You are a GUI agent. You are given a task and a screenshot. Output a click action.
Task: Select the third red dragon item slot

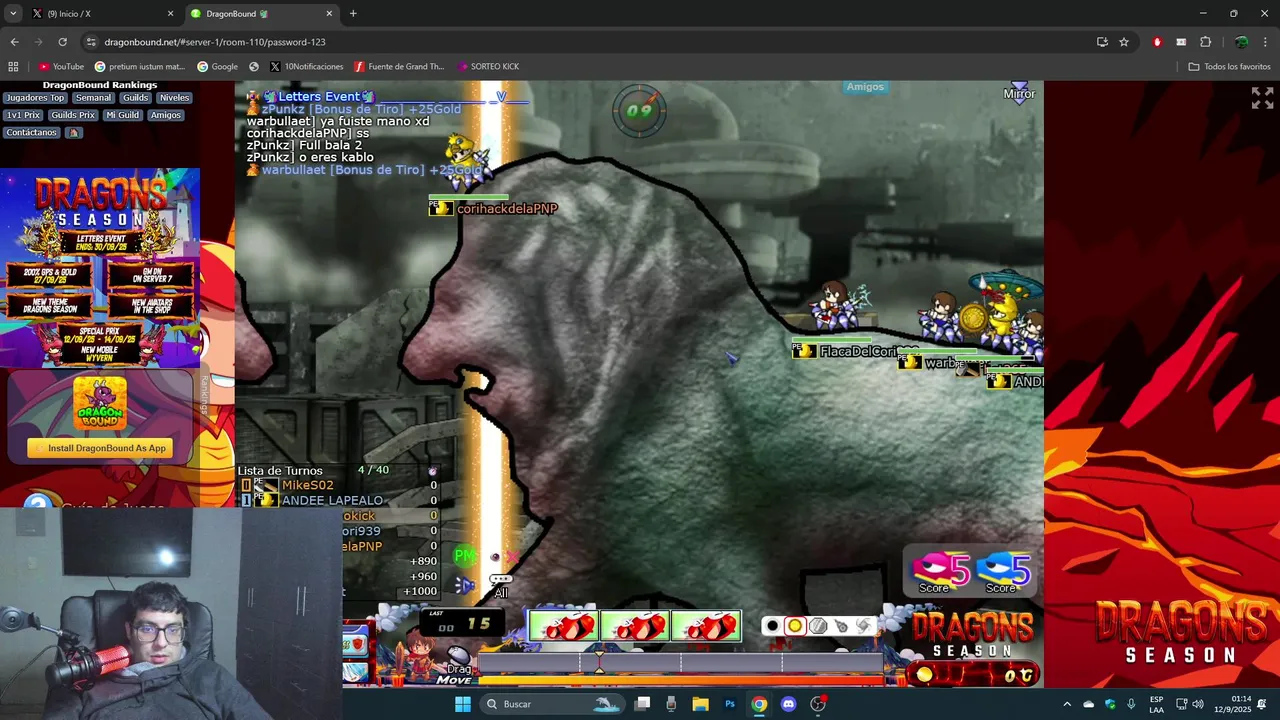click(x=706, y=626)
